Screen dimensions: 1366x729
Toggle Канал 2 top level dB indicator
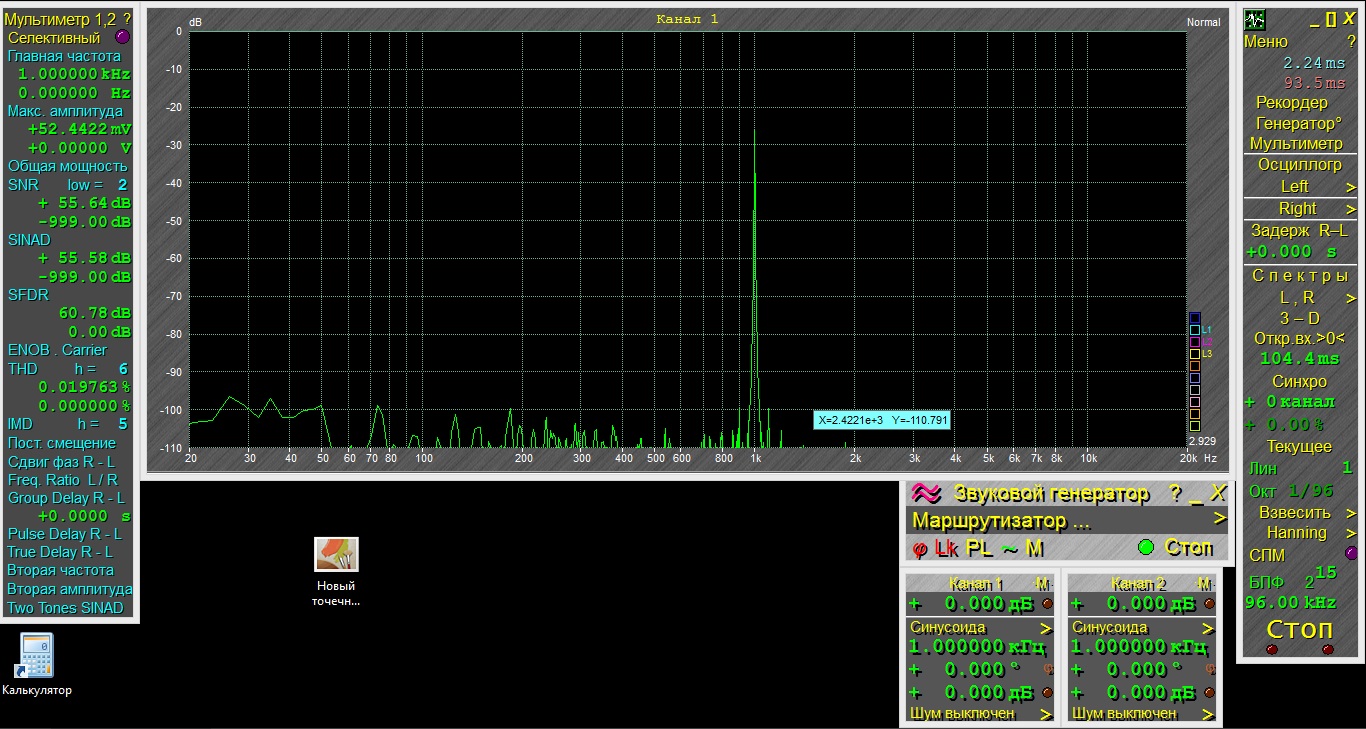tap(1210, 604)
